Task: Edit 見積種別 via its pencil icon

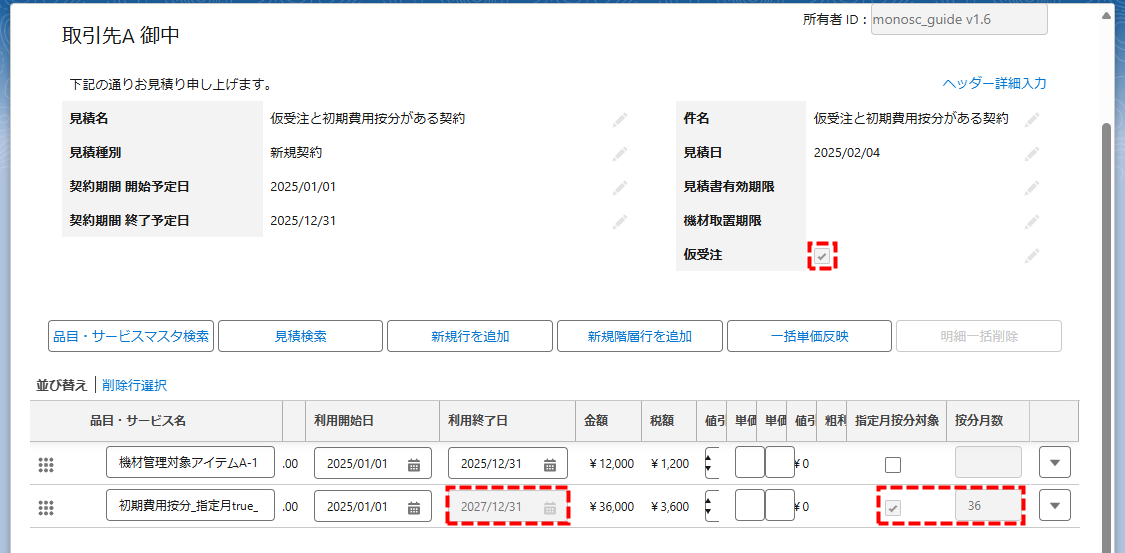Action: pyautogui.click(x=620, y=153)
